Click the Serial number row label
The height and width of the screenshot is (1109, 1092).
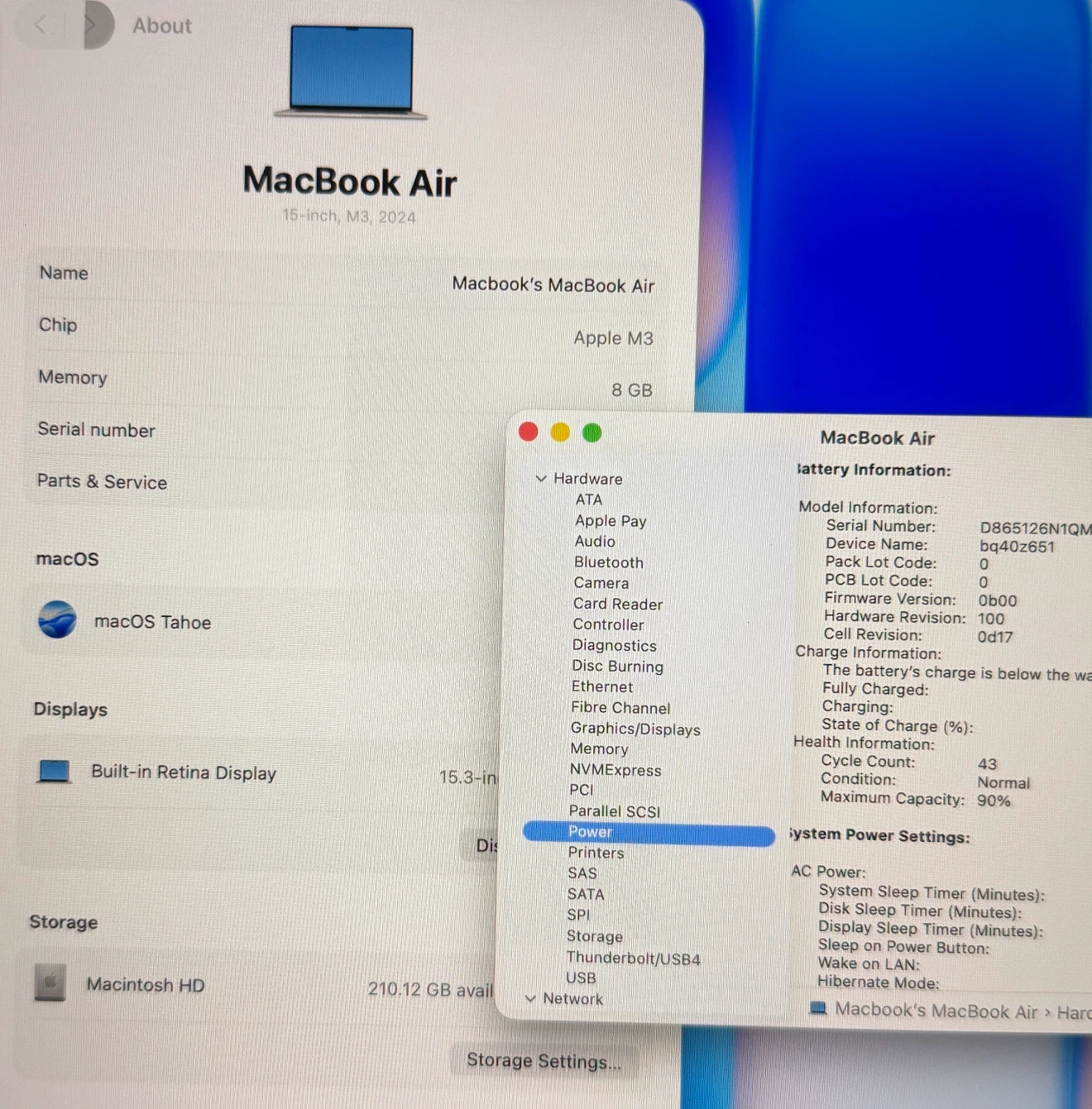coord(96,429)
